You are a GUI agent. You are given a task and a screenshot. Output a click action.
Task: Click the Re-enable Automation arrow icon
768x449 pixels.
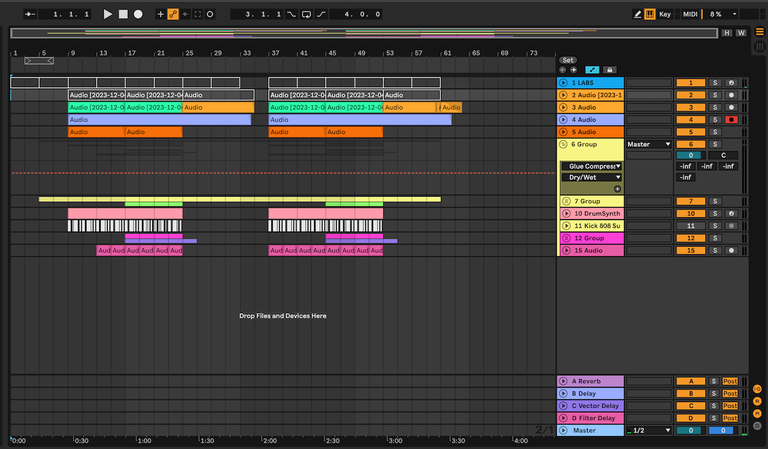coord(186,14)
